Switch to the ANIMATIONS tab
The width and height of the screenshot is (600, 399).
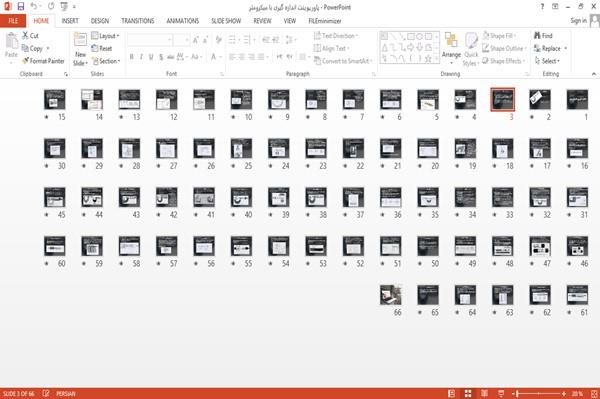point(183,21)
